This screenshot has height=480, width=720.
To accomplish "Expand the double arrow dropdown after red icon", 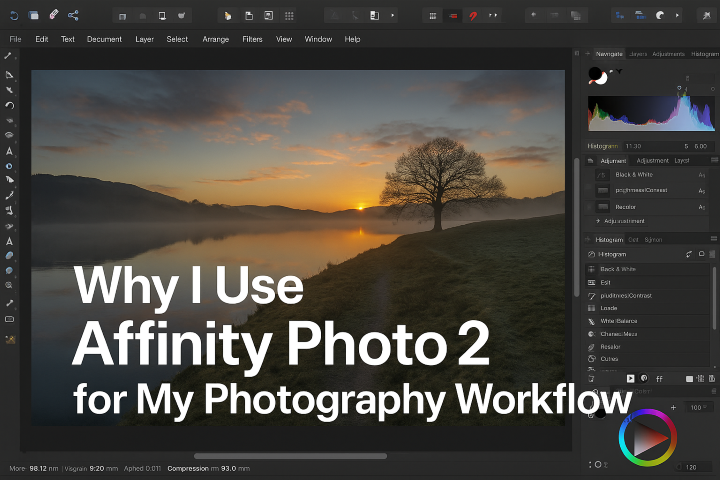I will (x=493, y=16).
